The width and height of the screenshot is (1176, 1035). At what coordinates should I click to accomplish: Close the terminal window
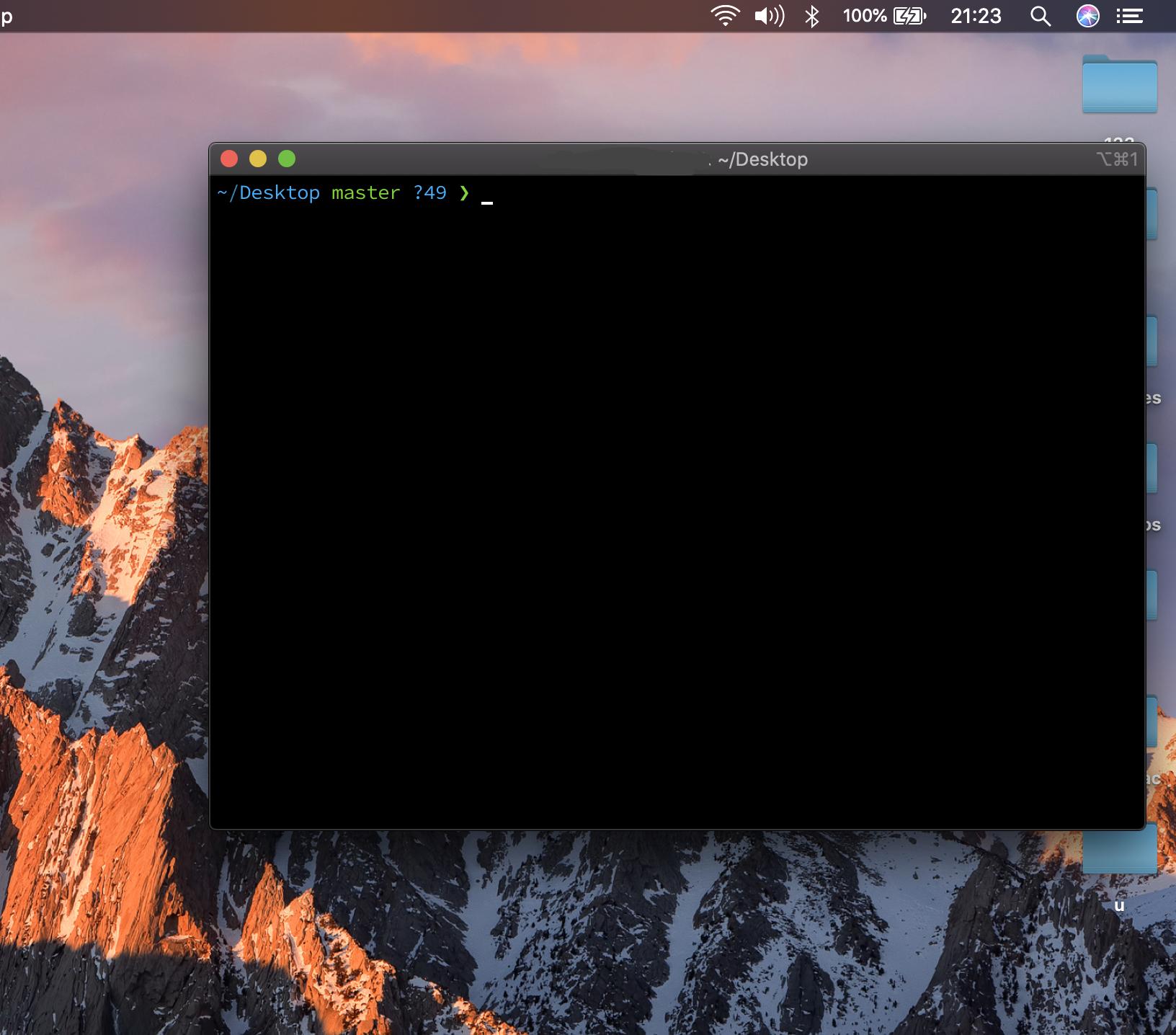coord(229,159)
